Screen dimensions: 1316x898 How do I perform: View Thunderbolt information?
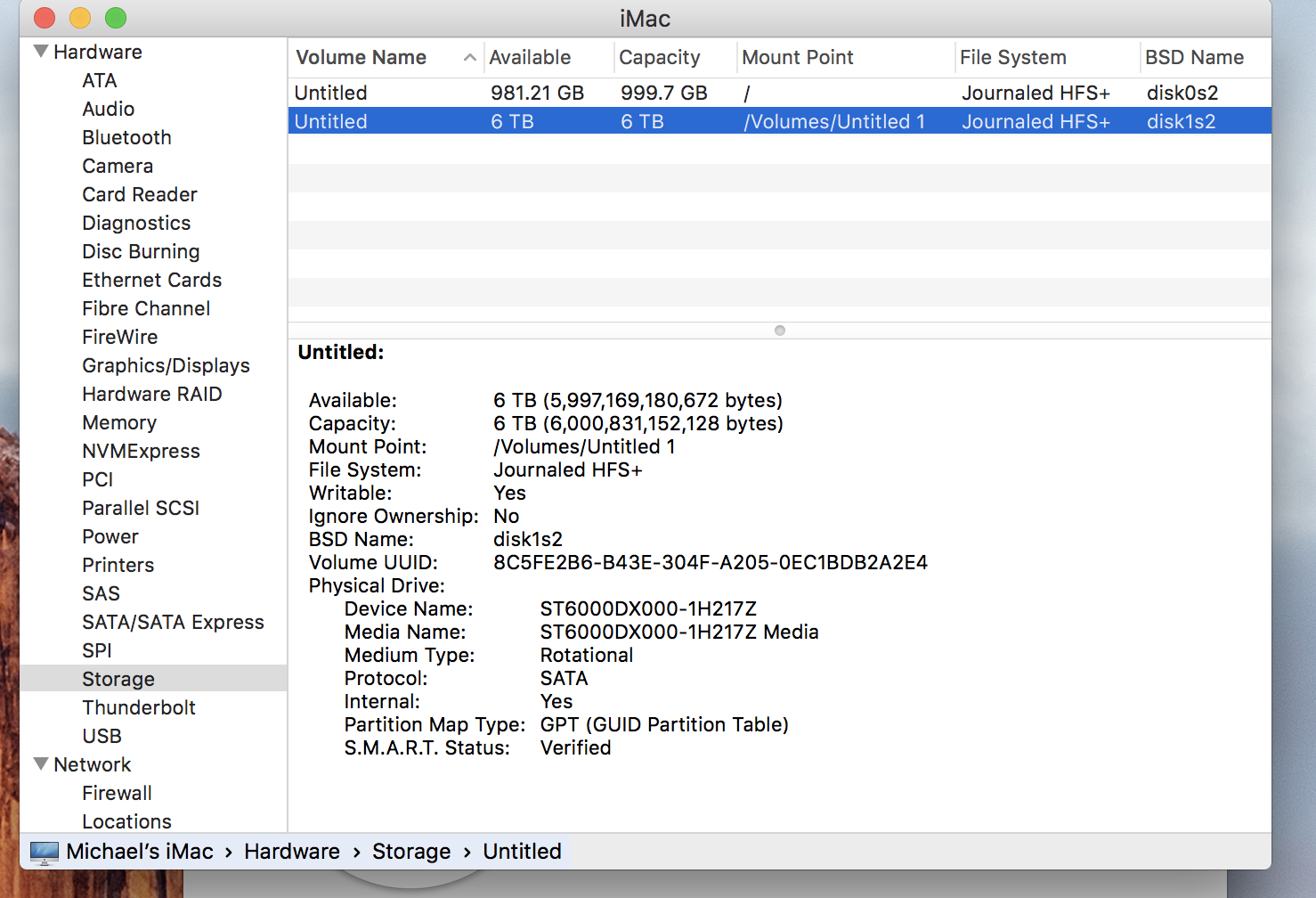coord(139,707)
